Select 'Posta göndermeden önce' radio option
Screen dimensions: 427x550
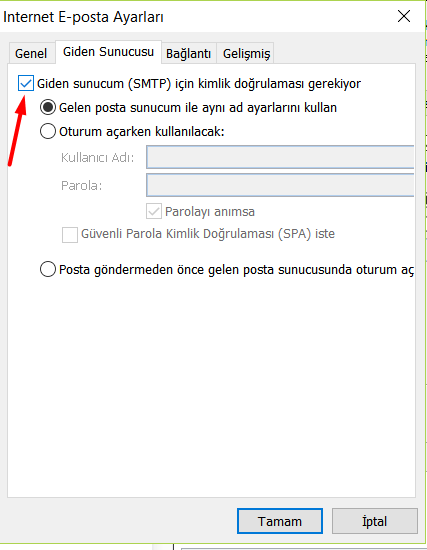coord(48,269)
